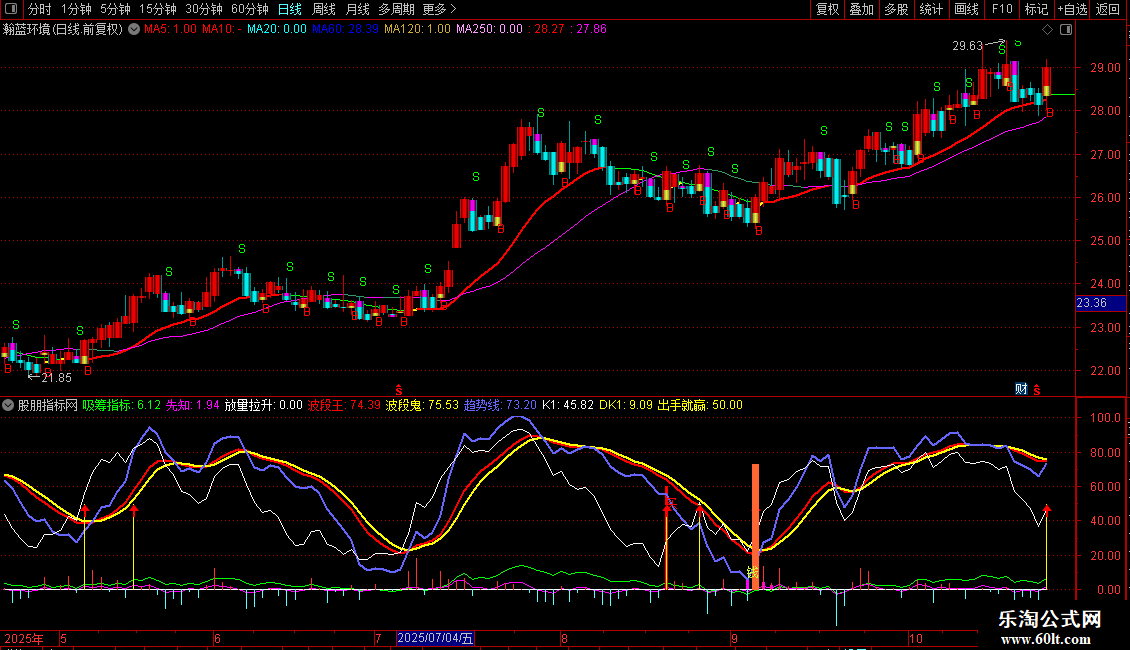Click the 复权 adjustment button
This screenshot has width=1130, height=650.
(827, 9)
